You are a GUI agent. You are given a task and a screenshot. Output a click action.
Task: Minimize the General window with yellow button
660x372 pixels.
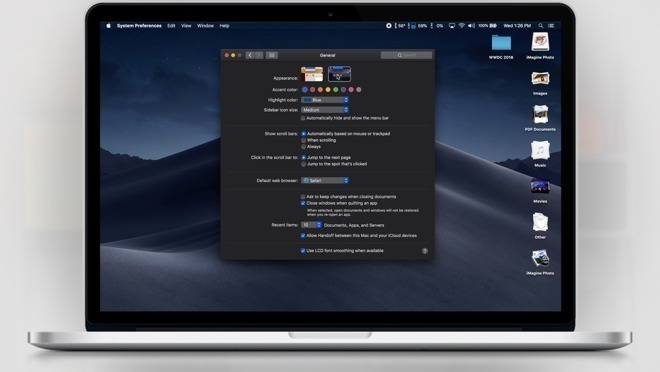[233, 55]
